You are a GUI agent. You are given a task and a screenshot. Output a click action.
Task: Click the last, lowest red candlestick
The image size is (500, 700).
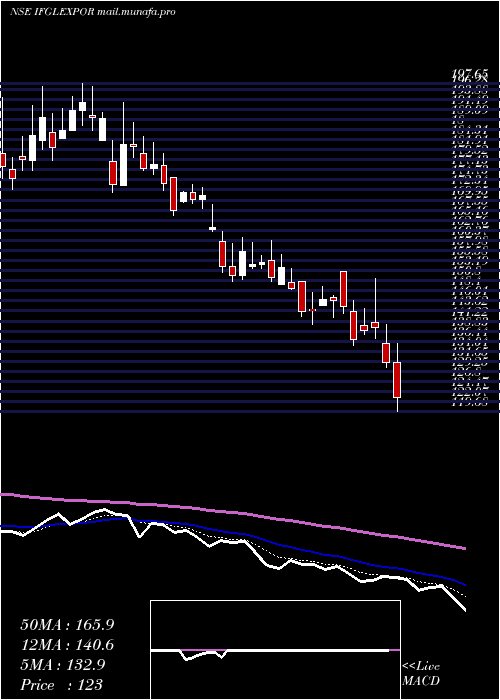pos(397,380)
